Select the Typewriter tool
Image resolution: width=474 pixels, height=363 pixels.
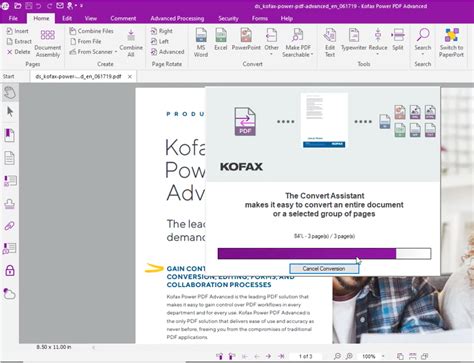(x=354, y=39)
